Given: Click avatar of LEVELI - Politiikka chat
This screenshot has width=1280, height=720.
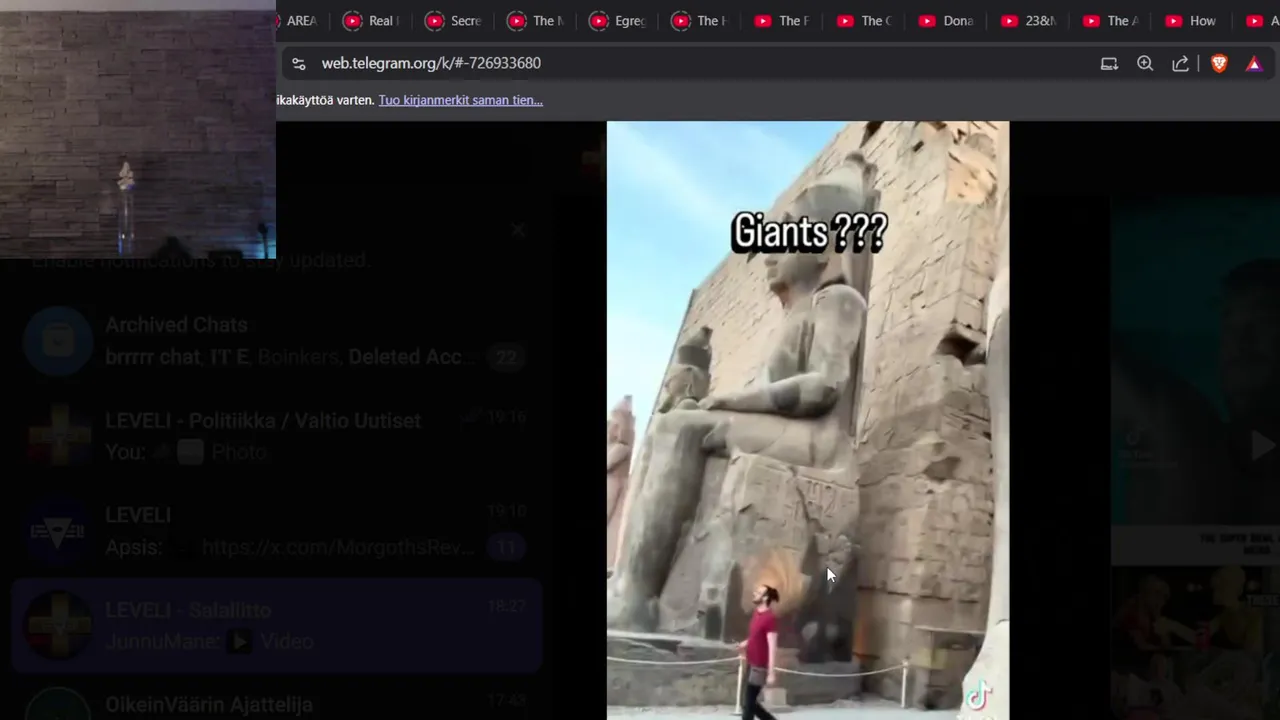Looking at the screenshot, I should [58, 436].
